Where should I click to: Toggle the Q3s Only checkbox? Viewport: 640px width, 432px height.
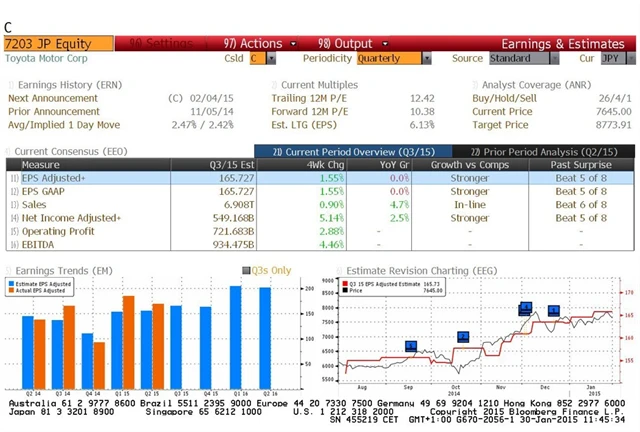pos(246,270)
